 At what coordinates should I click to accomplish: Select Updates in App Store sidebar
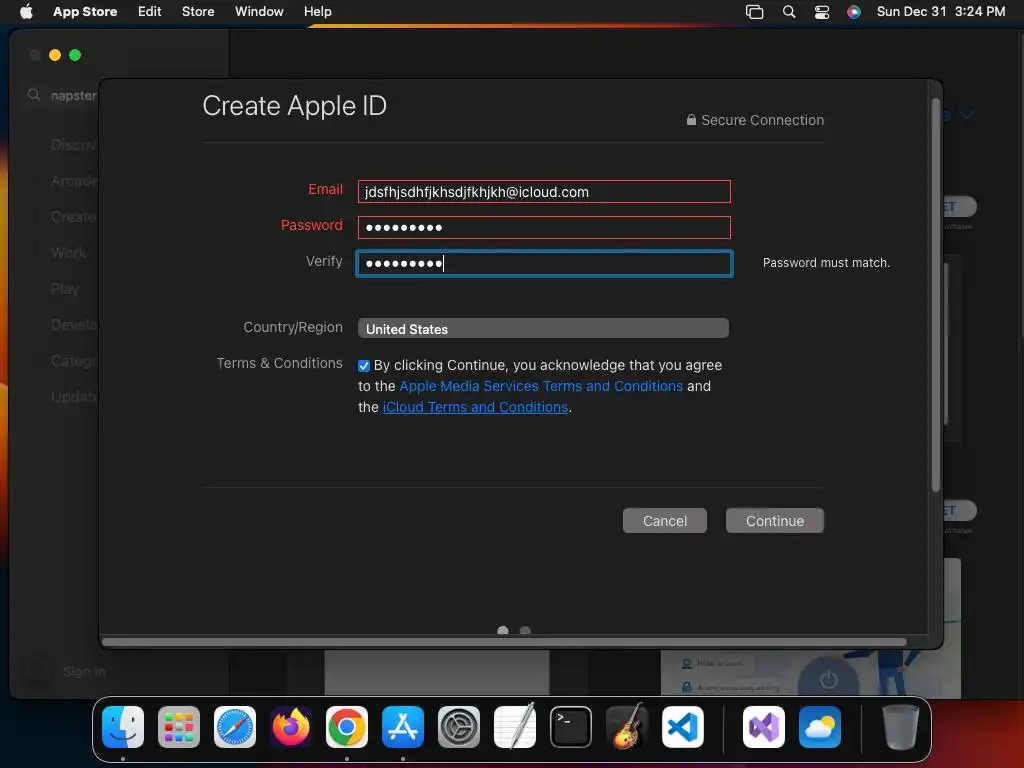(73, 396)
